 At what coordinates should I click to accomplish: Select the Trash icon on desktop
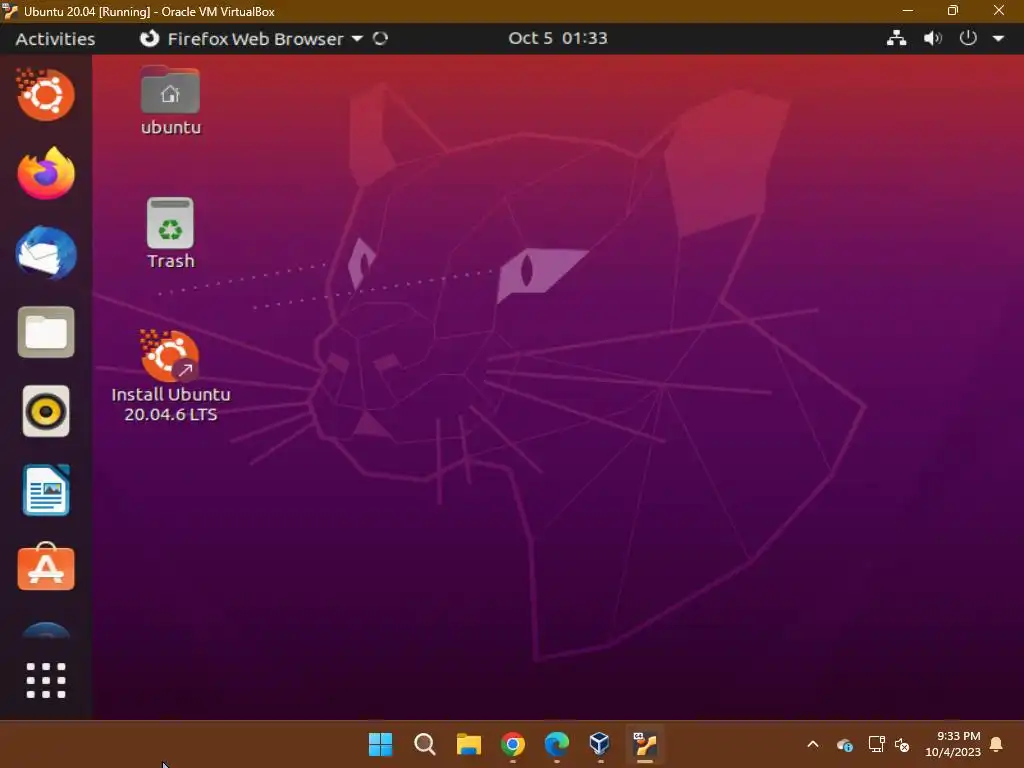click(x=170, y=233)
